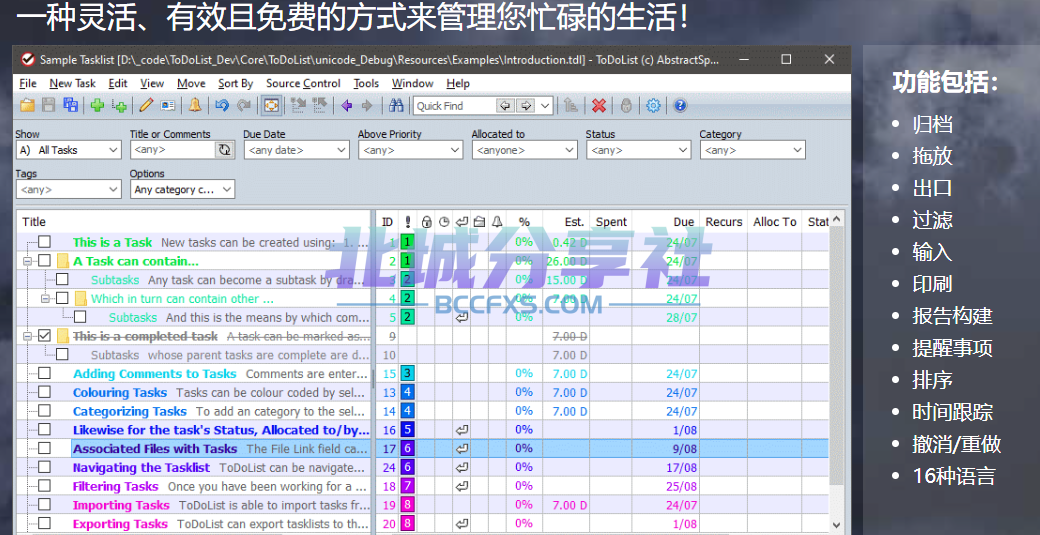Find next match in Quick Find
The height and width of the screenshot is (535, 1040).
tap(526, 105)
